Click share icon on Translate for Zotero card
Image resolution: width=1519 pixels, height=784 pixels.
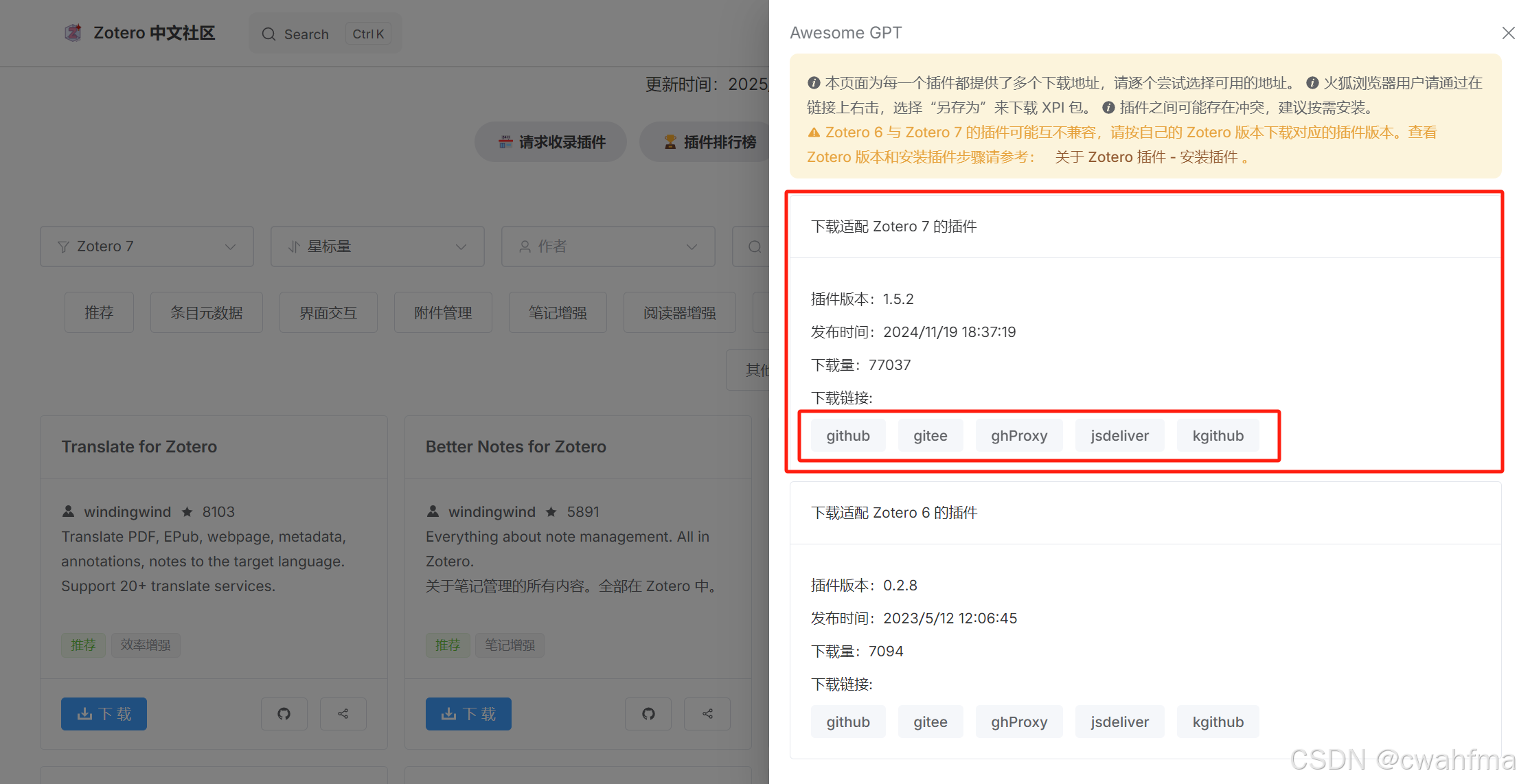click(343, 714)
